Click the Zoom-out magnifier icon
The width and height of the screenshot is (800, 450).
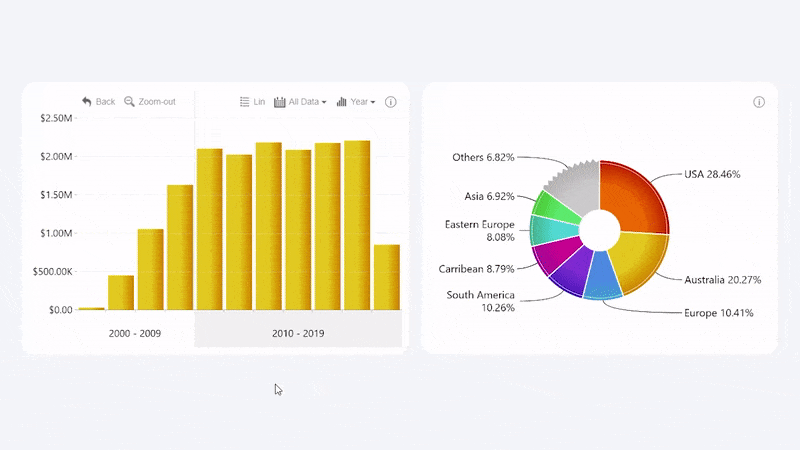(129, 102)
